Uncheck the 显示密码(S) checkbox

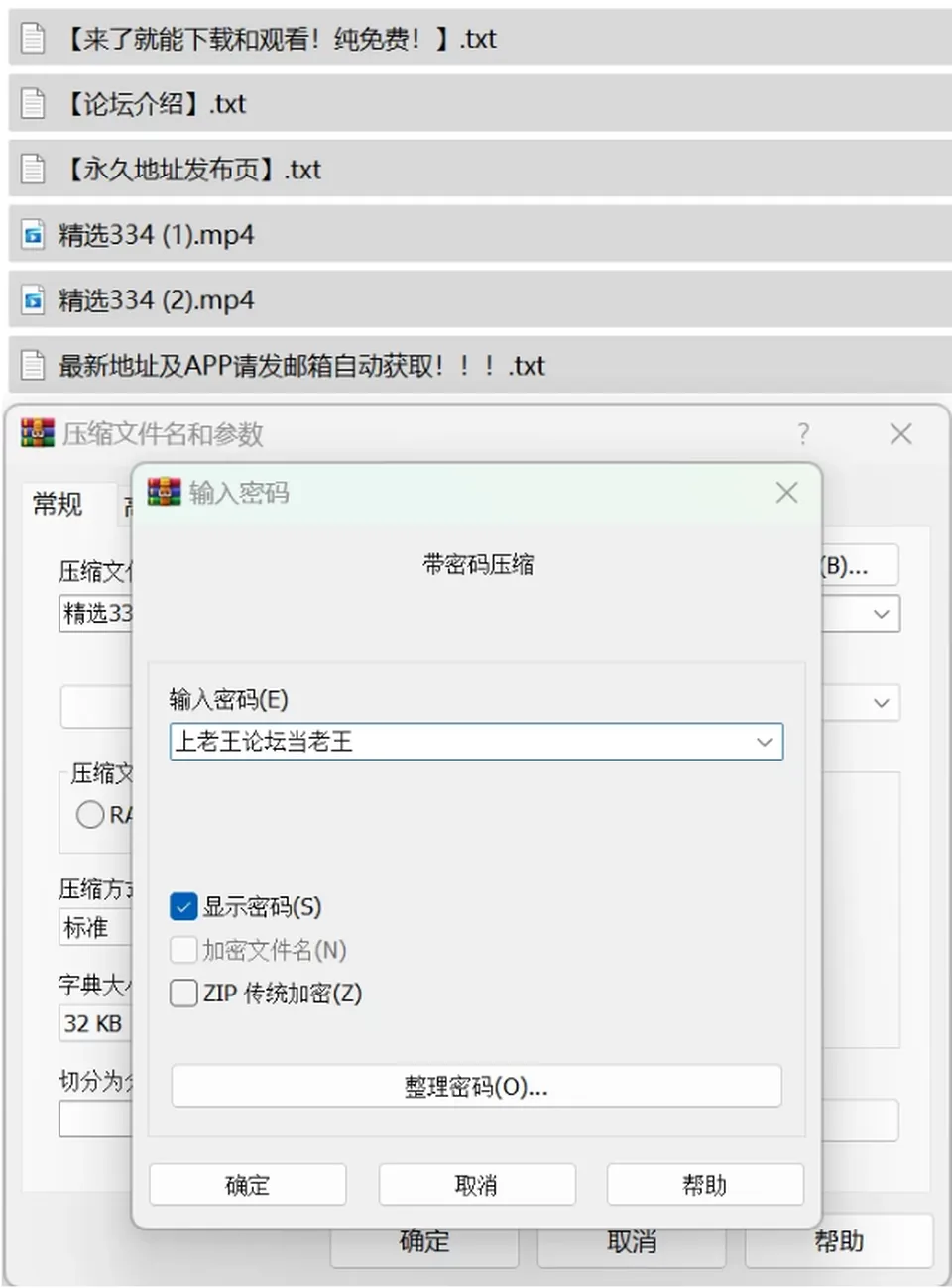(183, 906)
